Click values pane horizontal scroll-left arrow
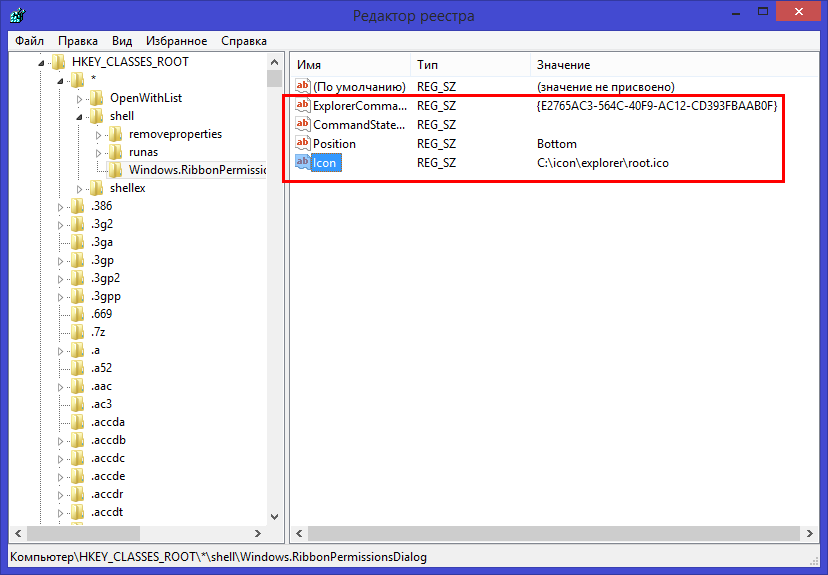This screenshot has width=828, height=575. click(x=299, y=533)
